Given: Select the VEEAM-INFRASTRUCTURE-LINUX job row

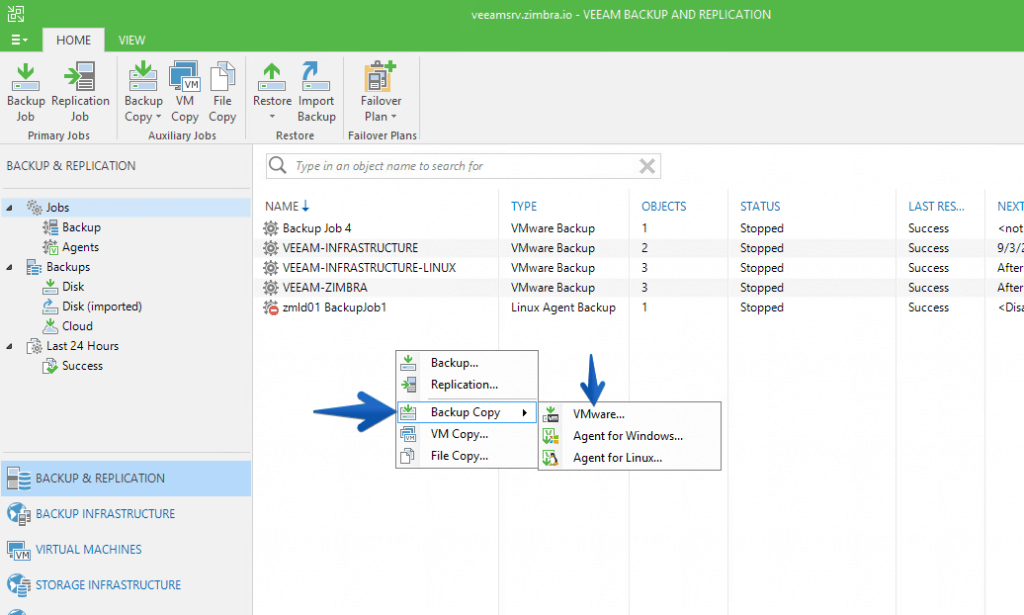Looking at the screenshot, I should [x=637, y=268].
